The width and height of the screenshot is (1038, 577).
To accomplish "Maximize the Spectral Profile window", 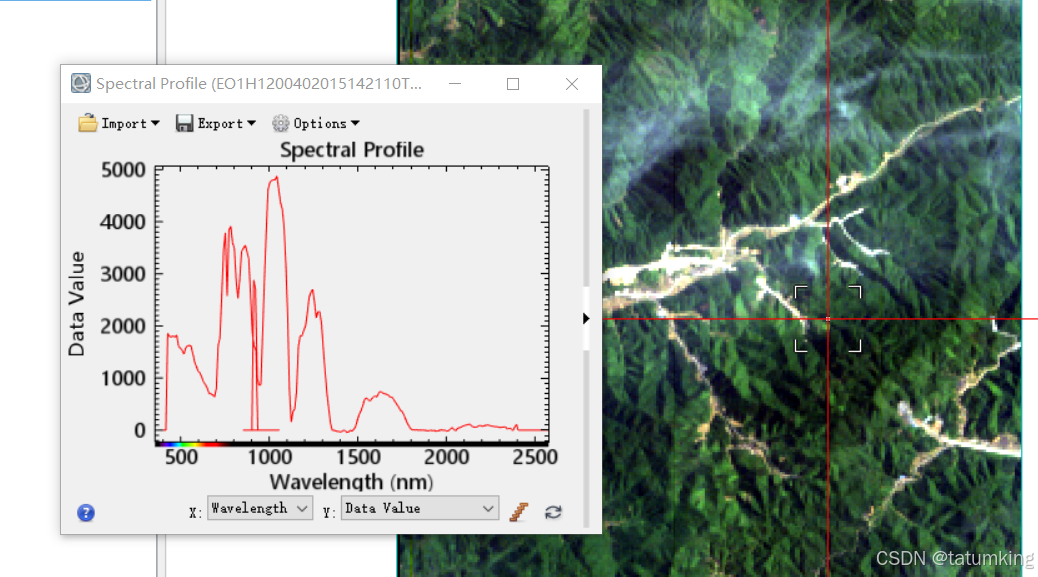I will click(x=513, y=84).
